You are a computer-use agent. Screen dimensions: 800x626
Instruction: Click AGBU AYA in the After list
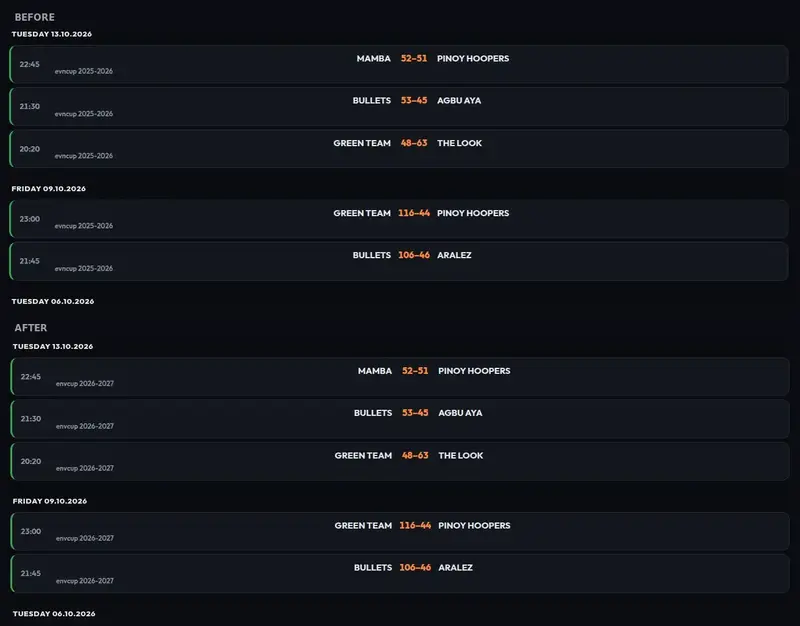pos(460,413)
